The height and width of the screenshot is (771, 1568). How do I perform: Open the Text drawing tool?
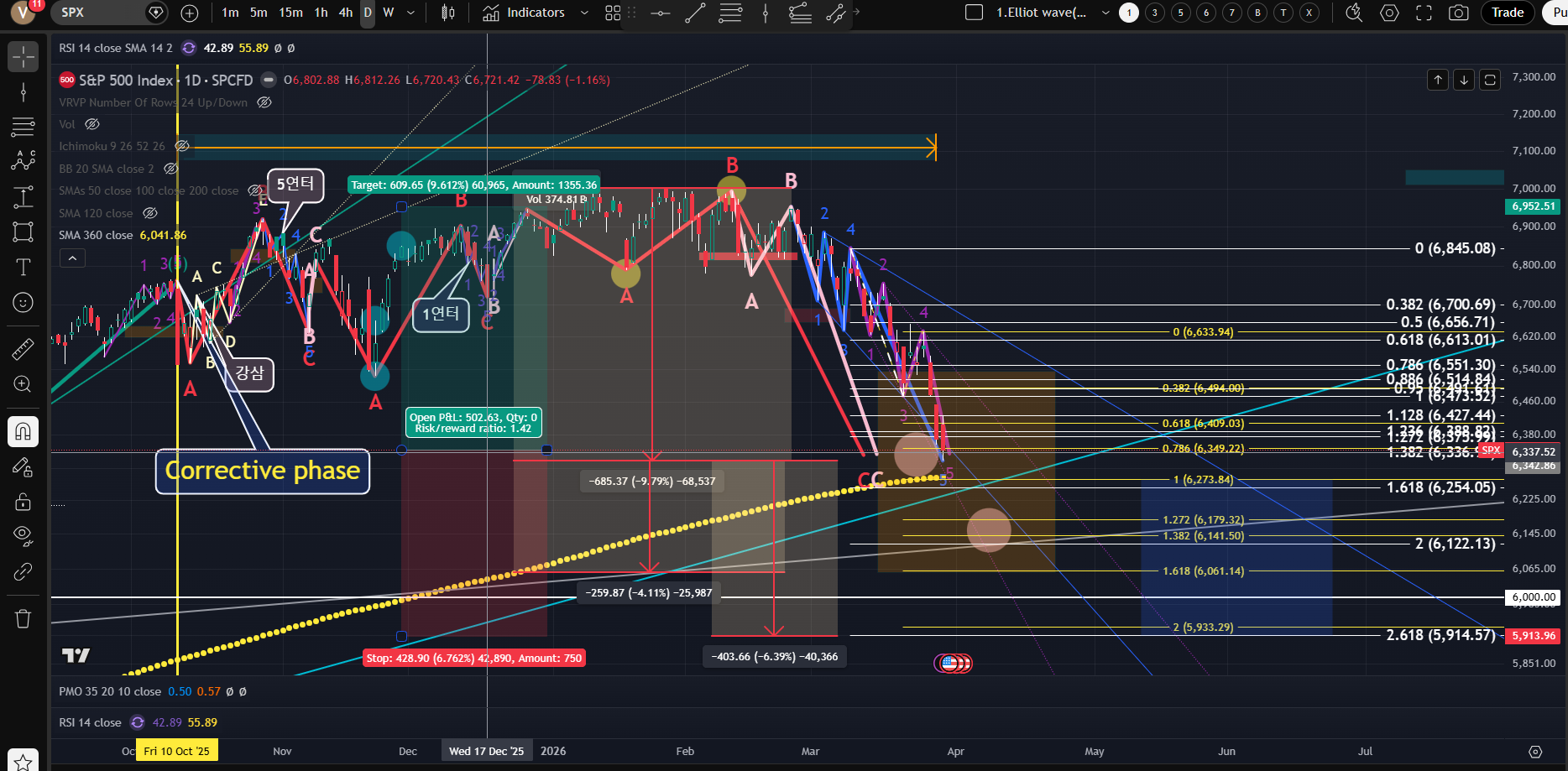point(23,268)
